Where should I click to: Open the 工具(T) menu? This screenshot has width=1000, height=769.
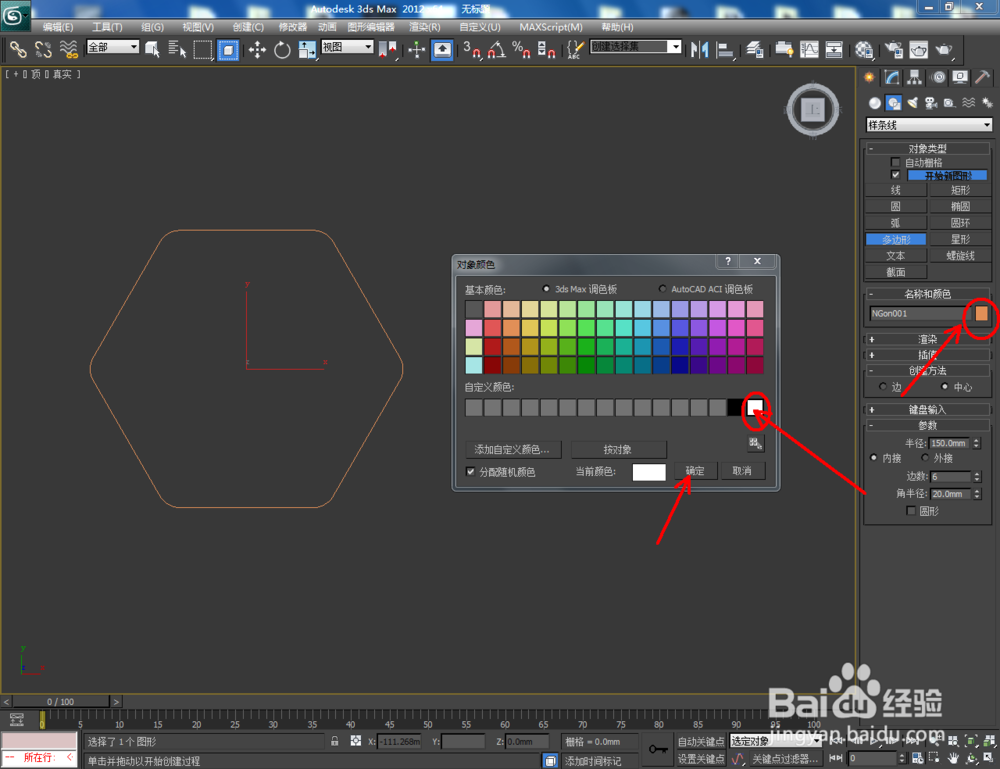[x=107, y=27]
